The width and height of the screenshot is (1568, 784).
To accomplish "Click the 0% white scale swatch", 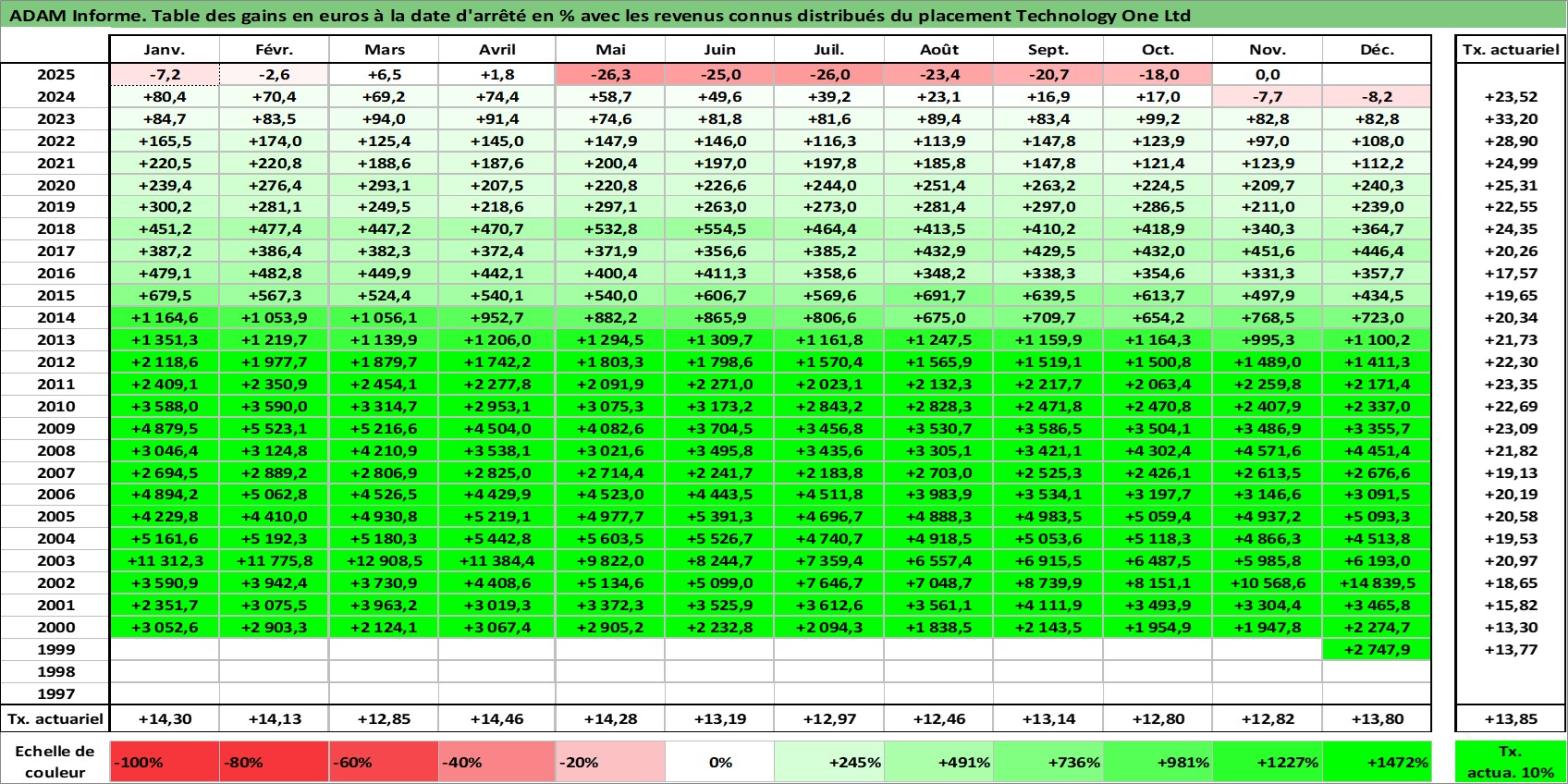I will click(719, 762).
